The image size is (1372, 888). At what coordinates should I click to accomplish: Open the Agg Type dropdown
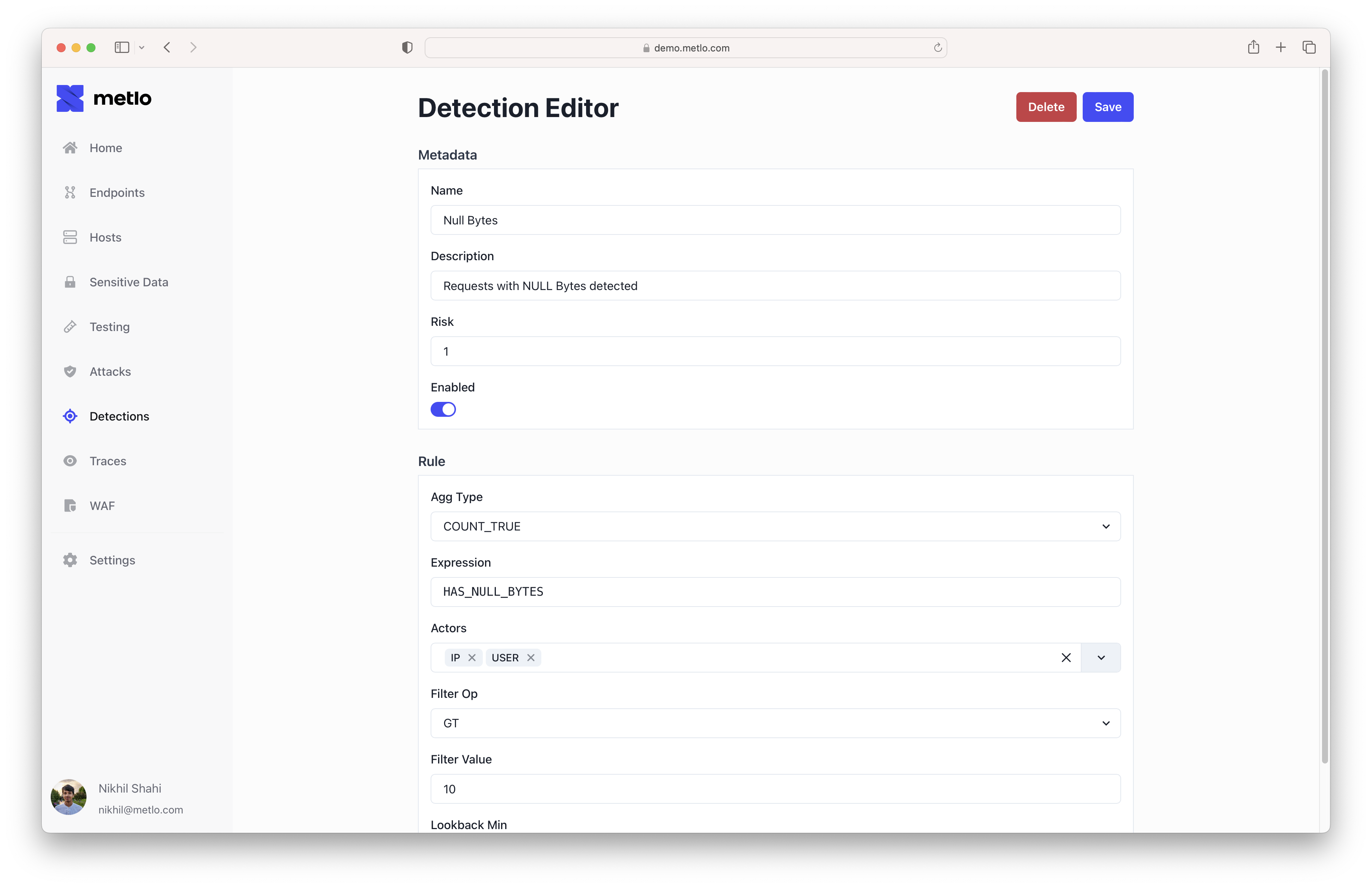click(x=775, y=526)
